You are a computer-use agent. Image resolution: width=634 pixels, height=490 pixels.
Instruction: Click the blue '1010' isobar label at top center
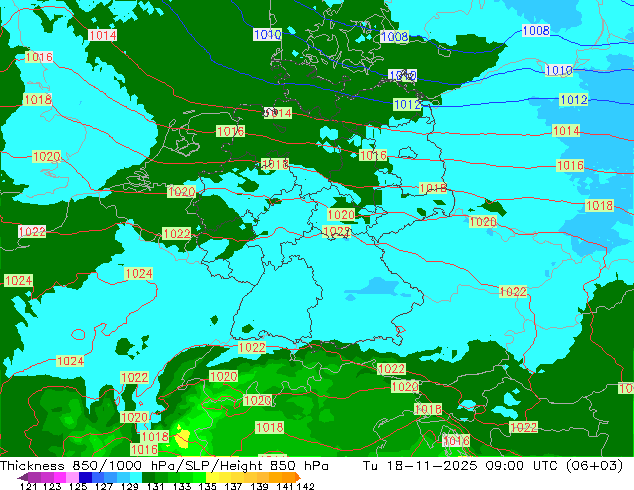tap(268, 34)
